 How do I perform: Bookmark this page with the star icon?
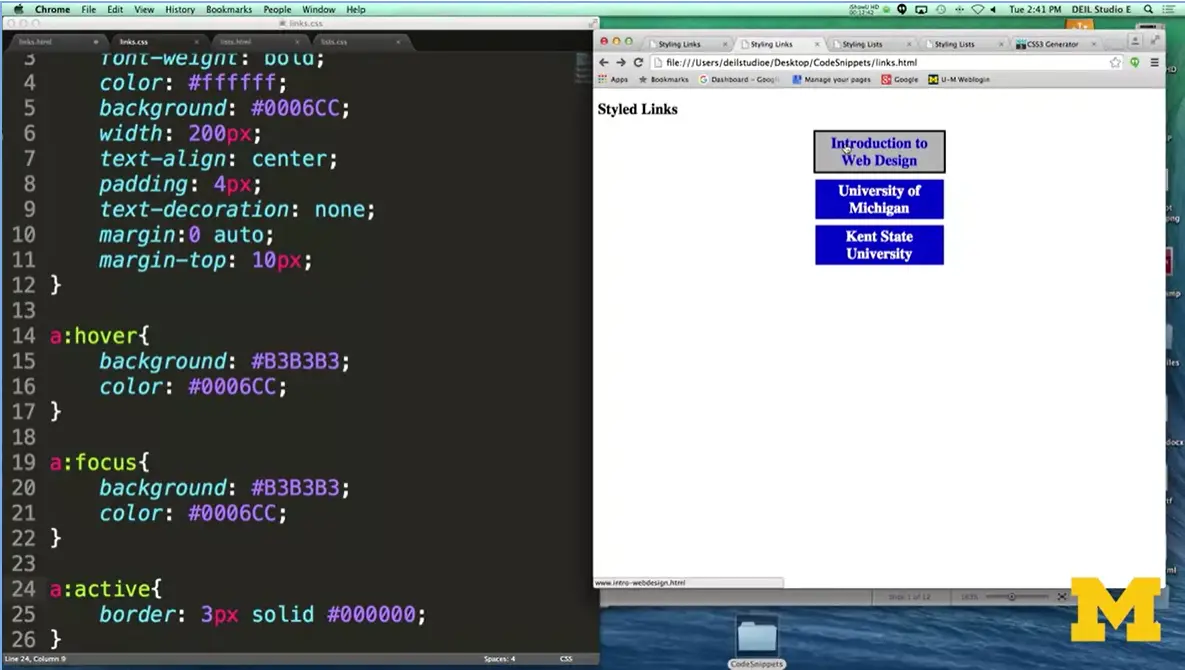(x=1115, y=62)
